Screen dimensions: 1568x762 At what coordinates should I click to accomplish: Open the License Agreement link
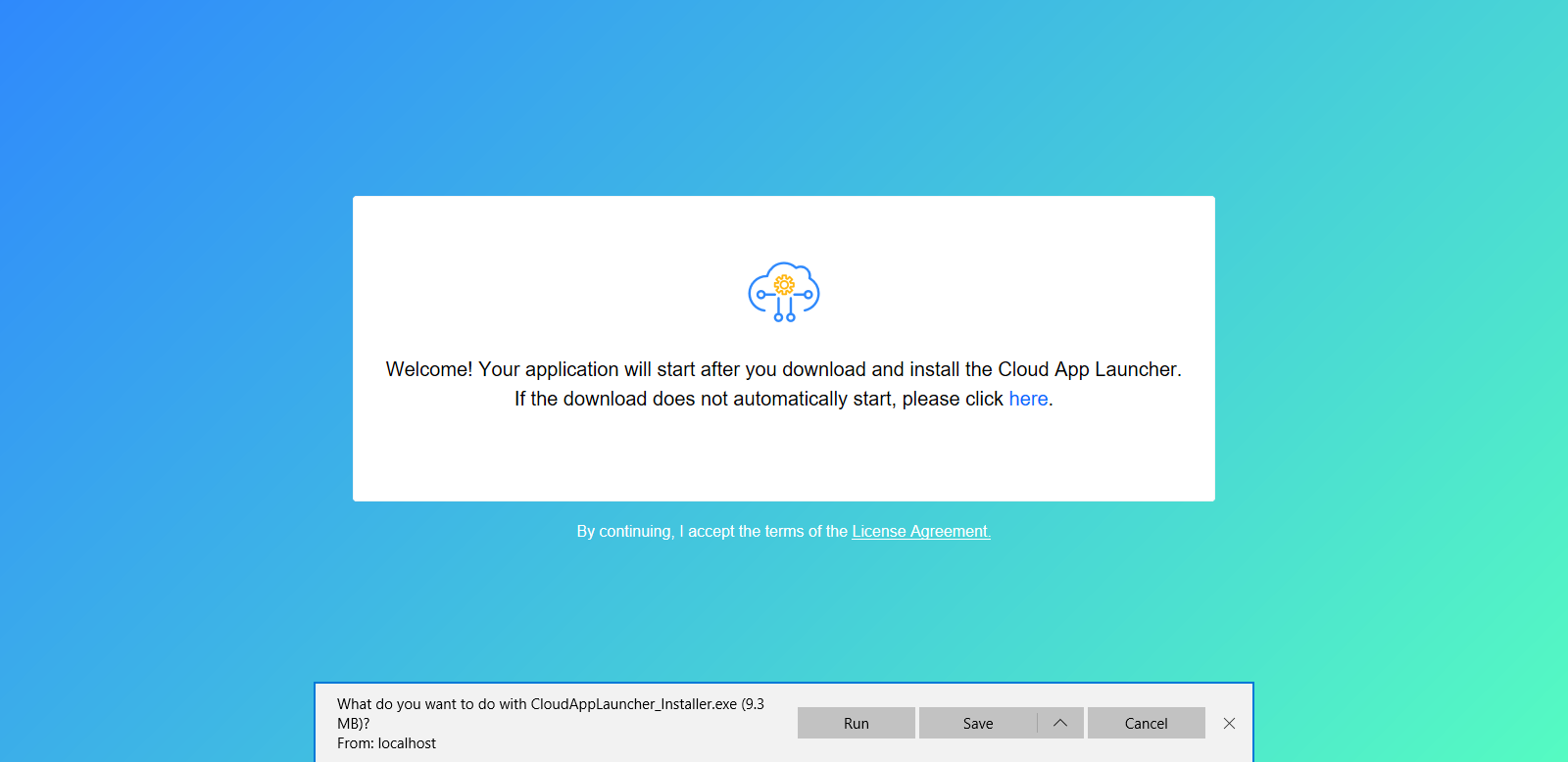[920, 531]
